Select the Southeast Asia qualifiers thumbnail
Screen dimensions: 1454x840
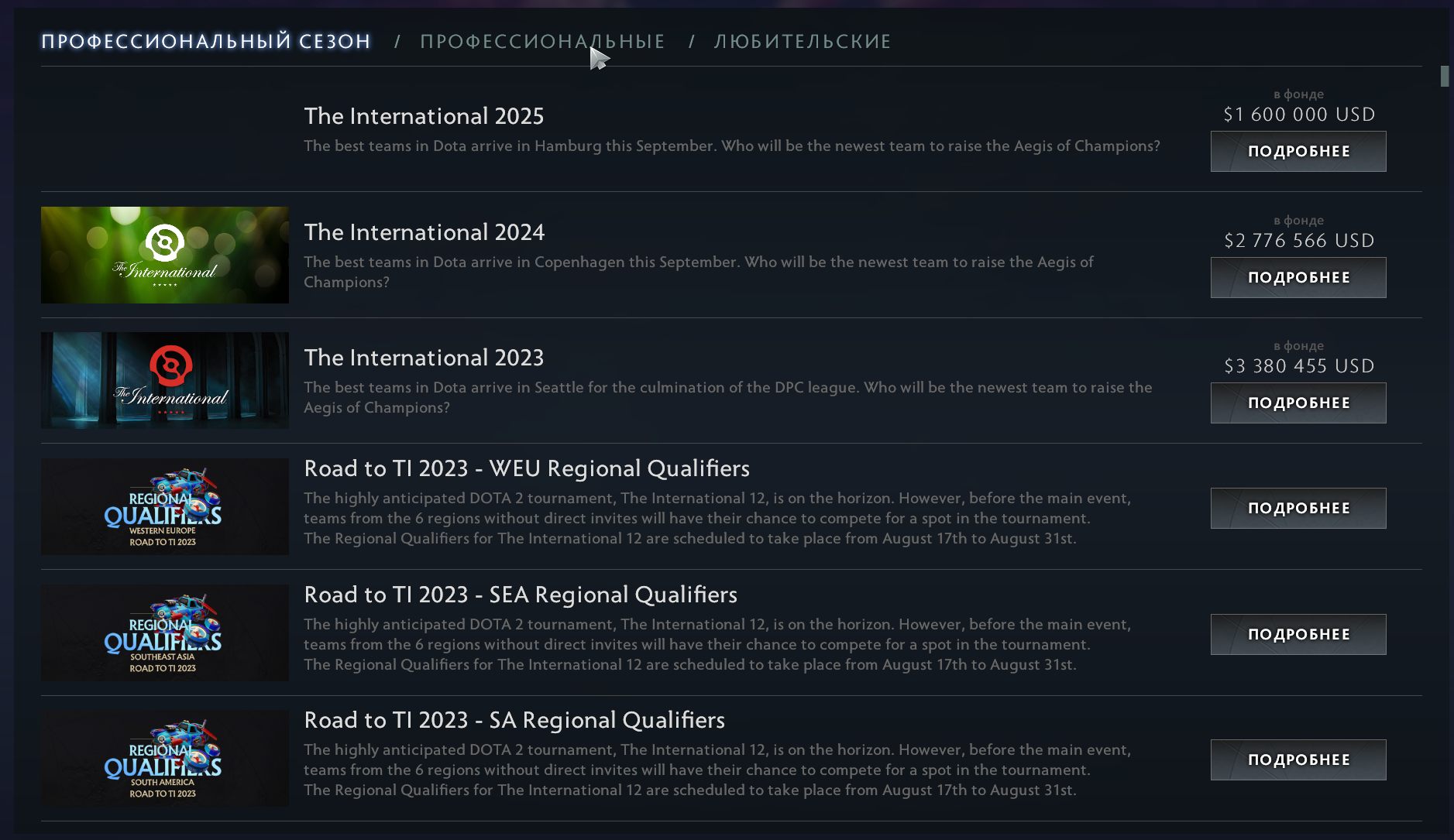(x=164, y=633)
